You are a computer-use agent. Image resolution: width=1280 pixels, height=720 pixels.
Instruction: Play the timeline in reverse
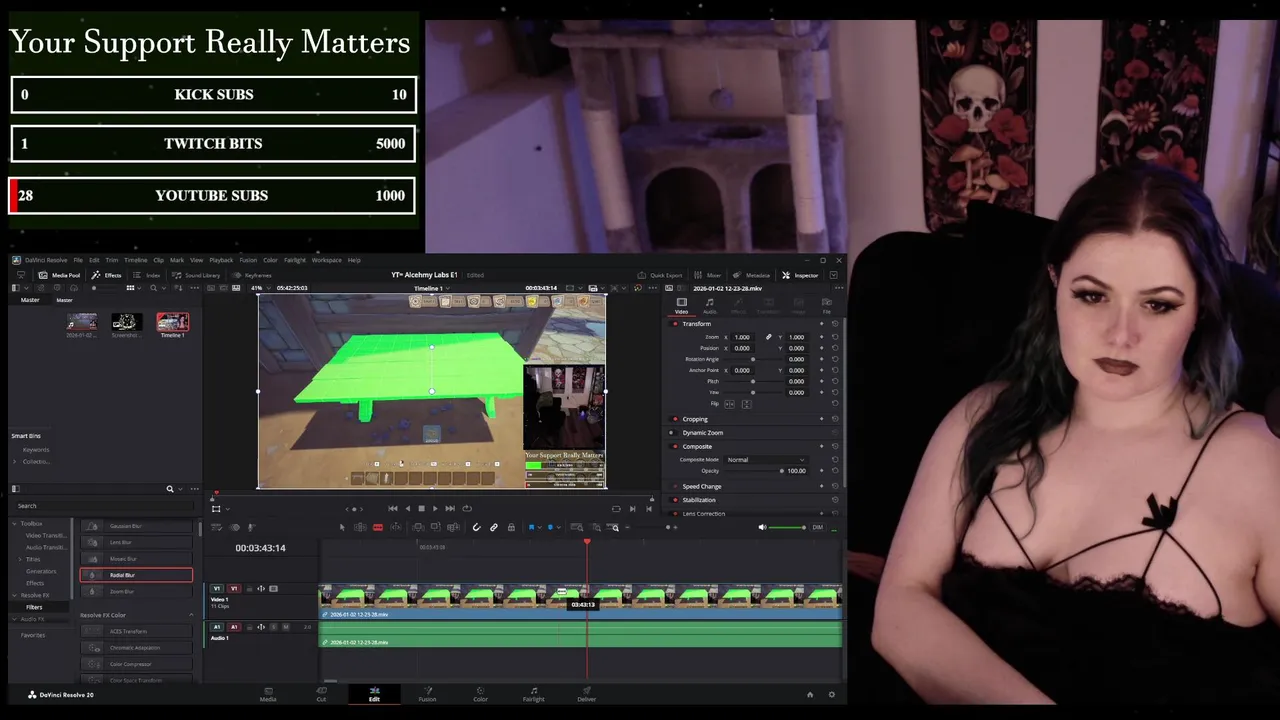(407, 508)
